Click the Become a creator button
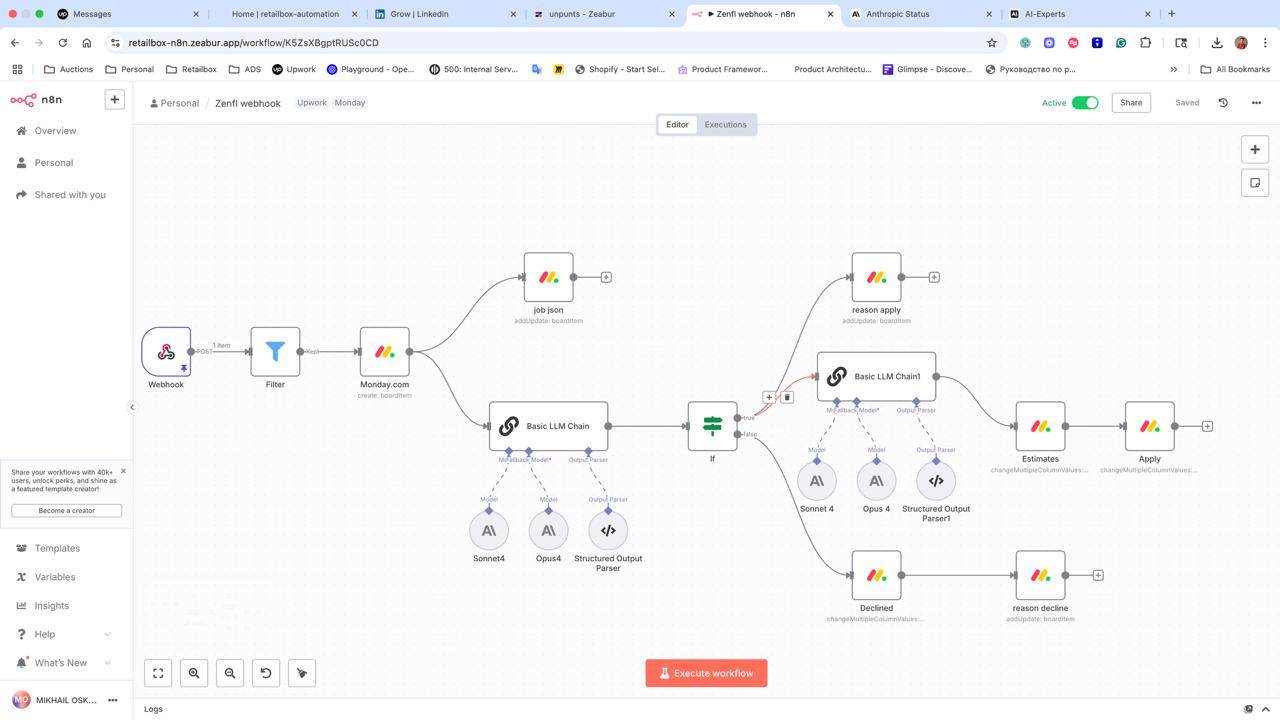Image resolution: width=1280 pixels, height=720 pixels. [x=66, y=510]
